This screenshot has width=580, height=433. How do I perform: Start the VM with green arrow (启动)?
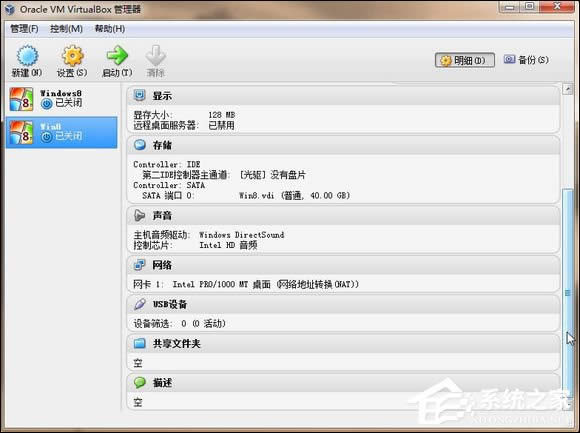tap(117, 56)
